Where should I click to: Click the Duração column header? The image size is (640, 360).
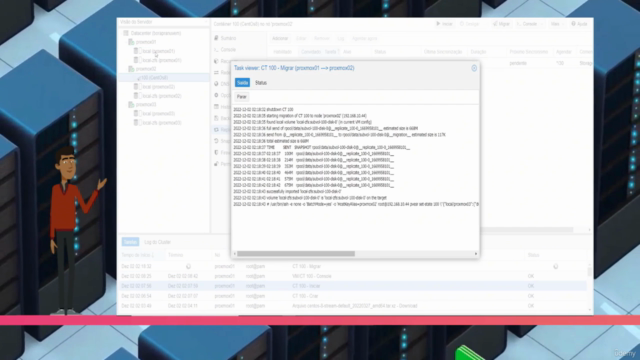(478, 52)
